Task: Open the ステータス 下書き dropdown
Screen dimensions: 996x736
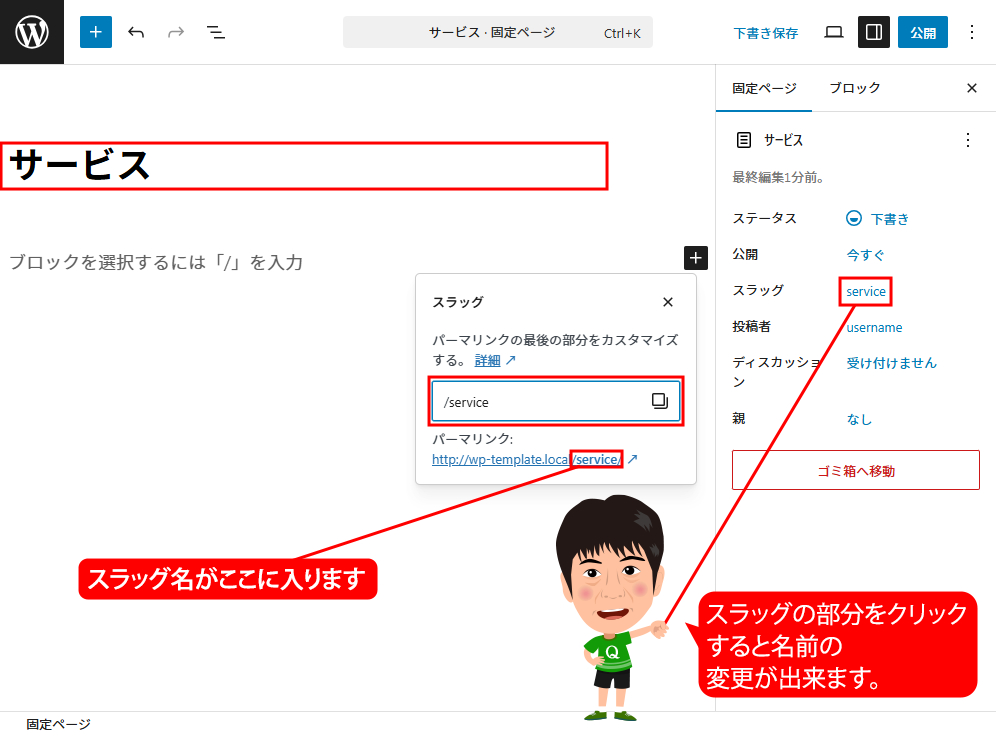Action: (878, 218)
